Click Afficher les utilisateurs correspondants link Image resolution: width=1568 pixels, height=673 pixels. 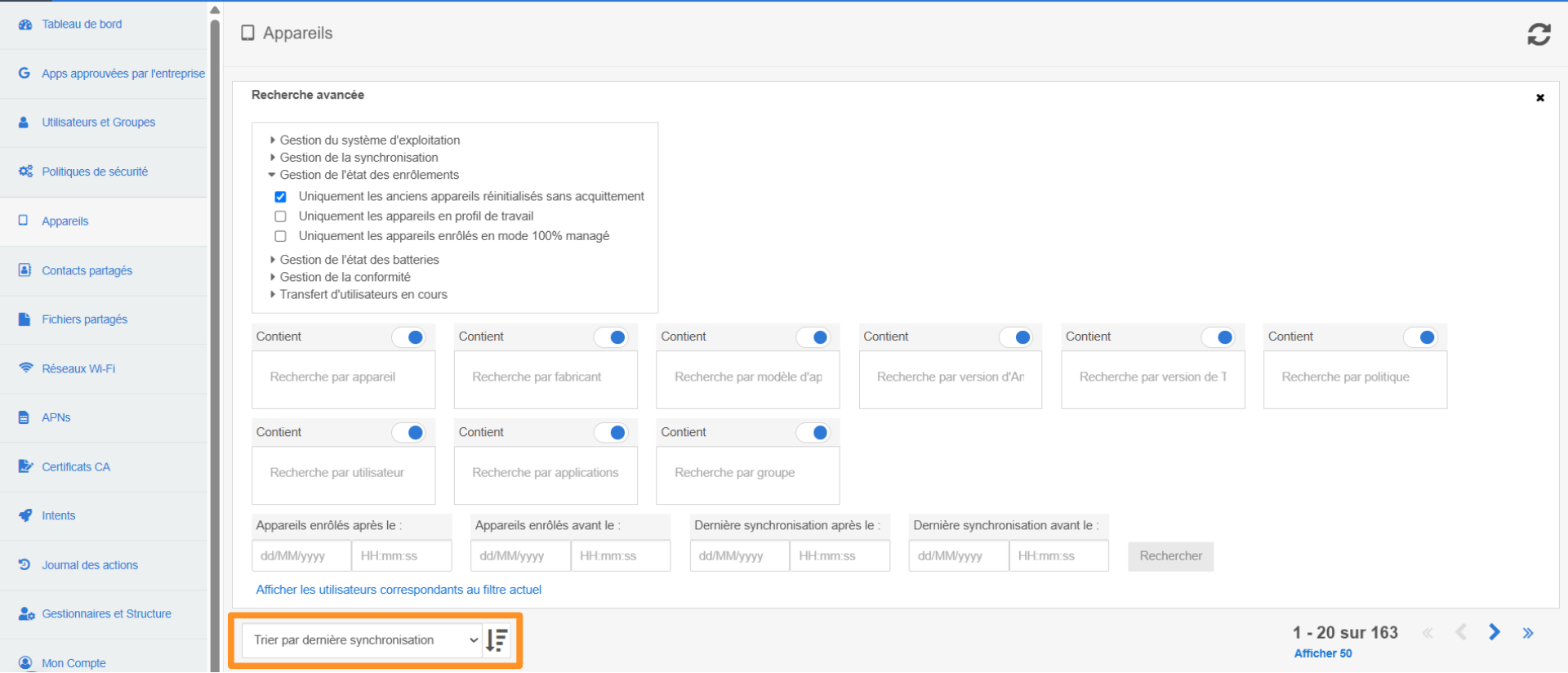[399, 590]
